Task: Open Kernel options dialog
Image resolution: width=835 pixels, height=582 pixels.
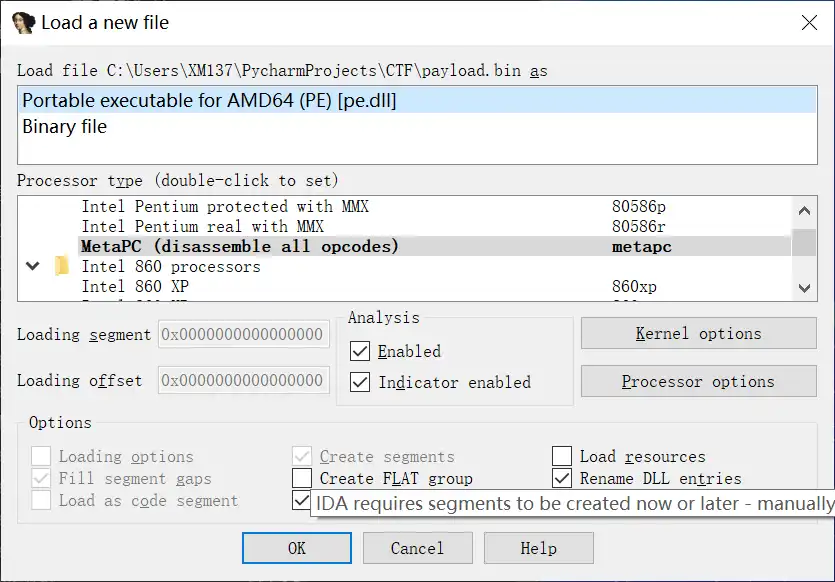Action: coord(698,334)
